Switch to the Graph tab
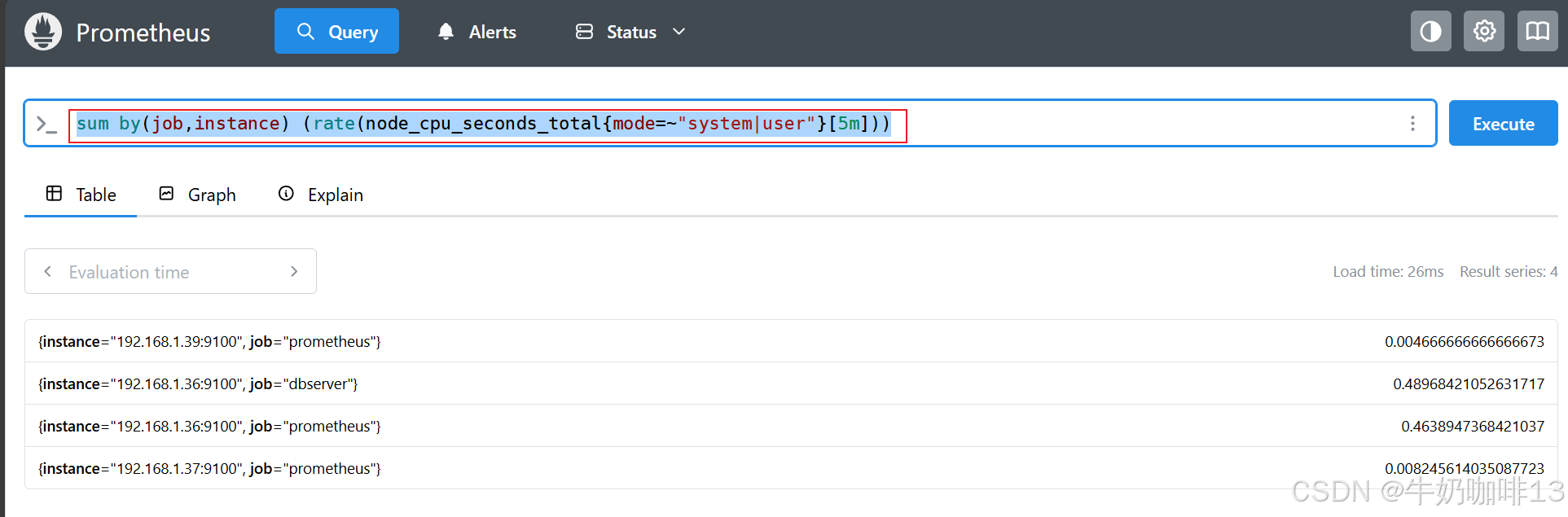The height and width of the screenshot is (517, 1568). (197, 195)
